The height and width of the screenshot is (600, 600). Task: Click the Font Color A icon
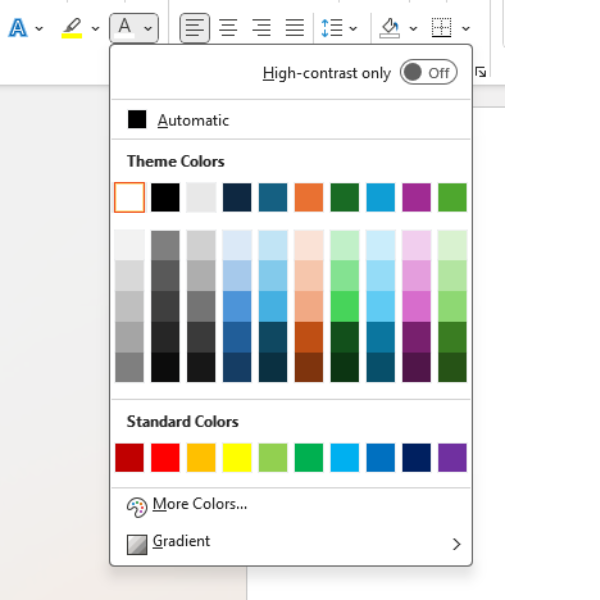(x=125, y=28)
